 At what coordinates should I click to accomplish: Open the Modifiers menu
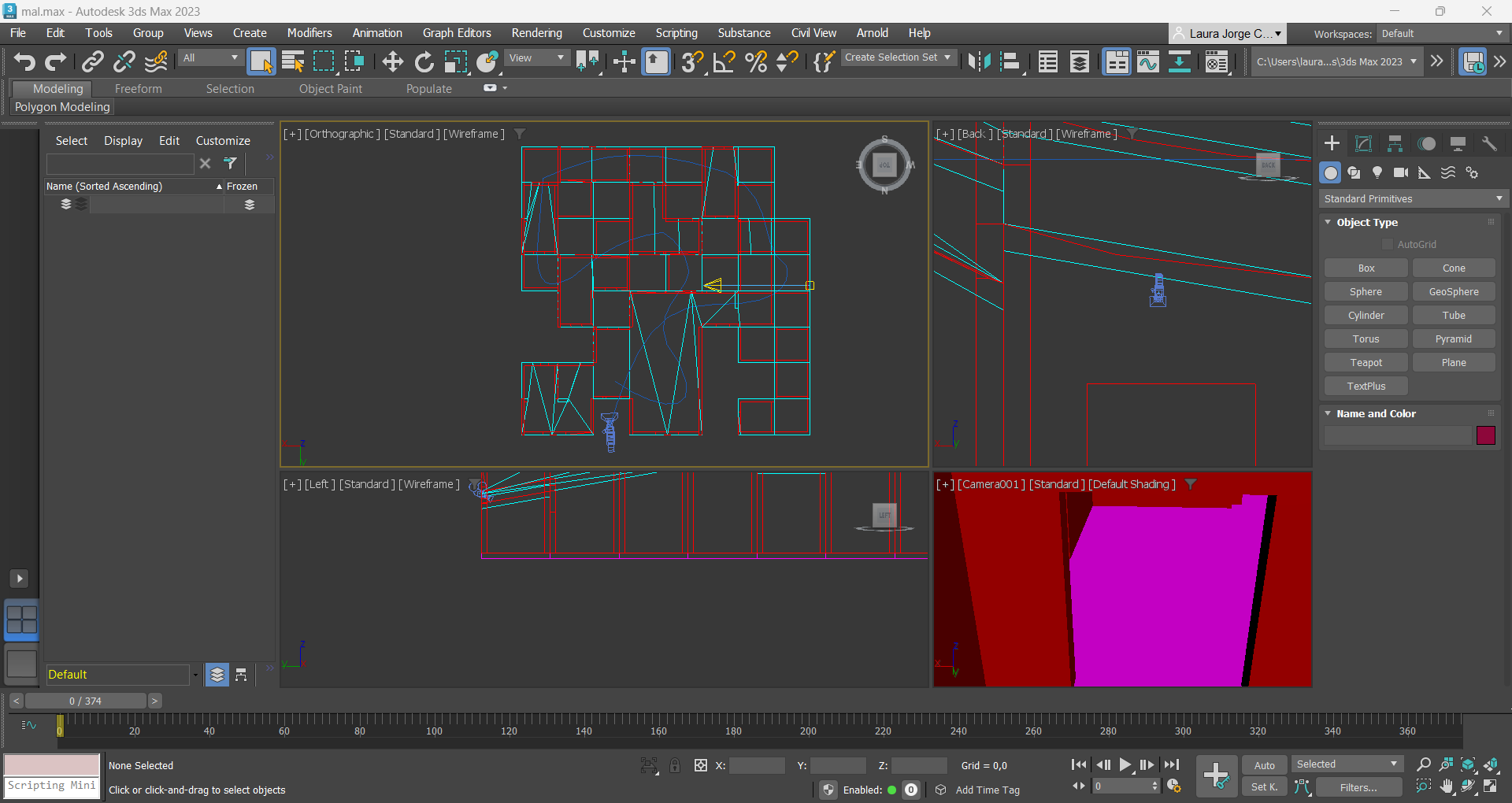pyautogui.click(x=309, y=33)
